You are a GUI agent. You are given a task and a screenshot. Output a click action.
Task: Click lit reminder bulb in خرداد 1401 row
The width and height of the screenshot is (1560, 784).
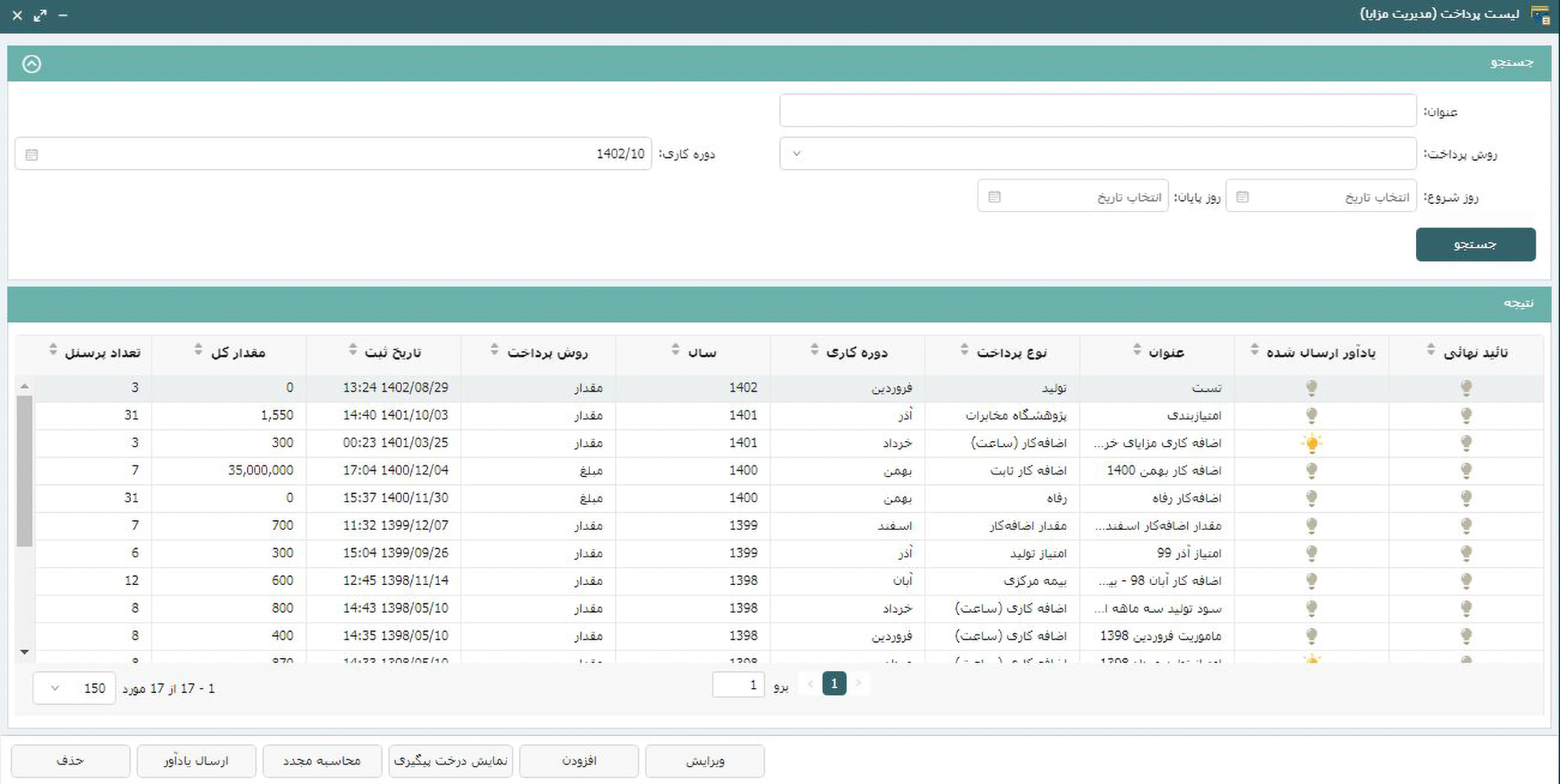click(x=1311, y=443)
